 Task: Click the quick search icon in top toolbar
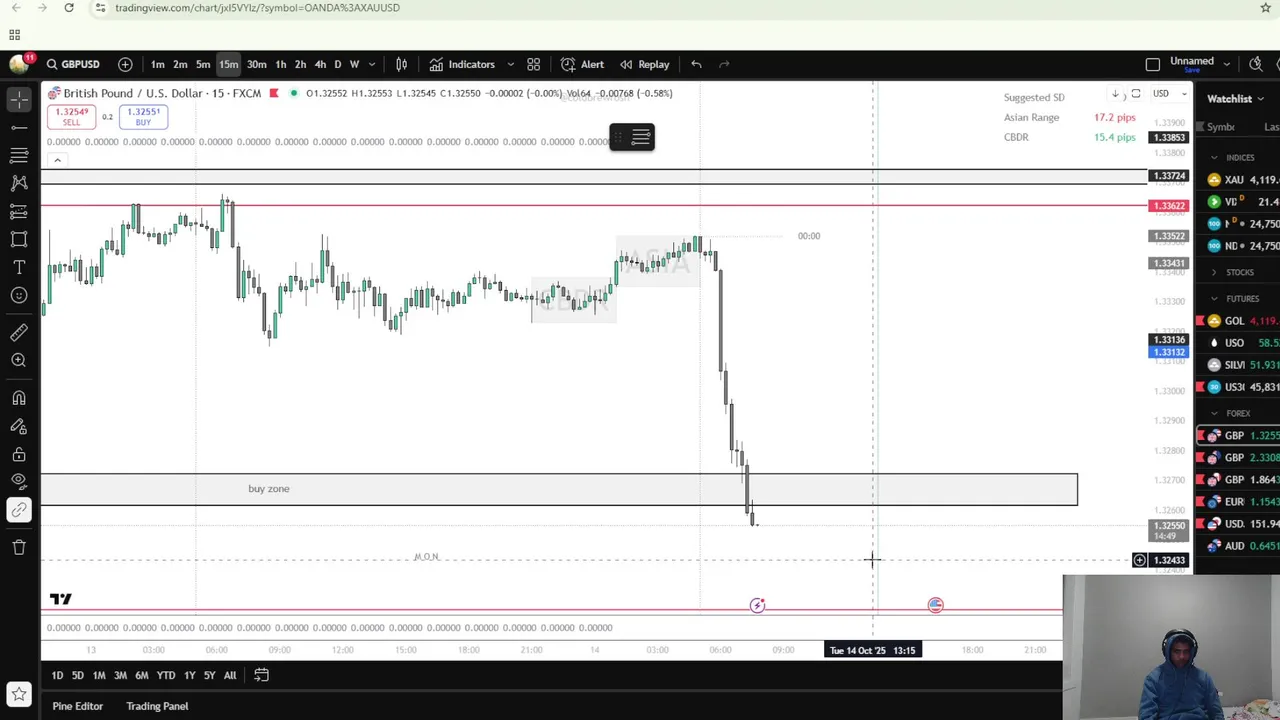tap(1256, 64)
